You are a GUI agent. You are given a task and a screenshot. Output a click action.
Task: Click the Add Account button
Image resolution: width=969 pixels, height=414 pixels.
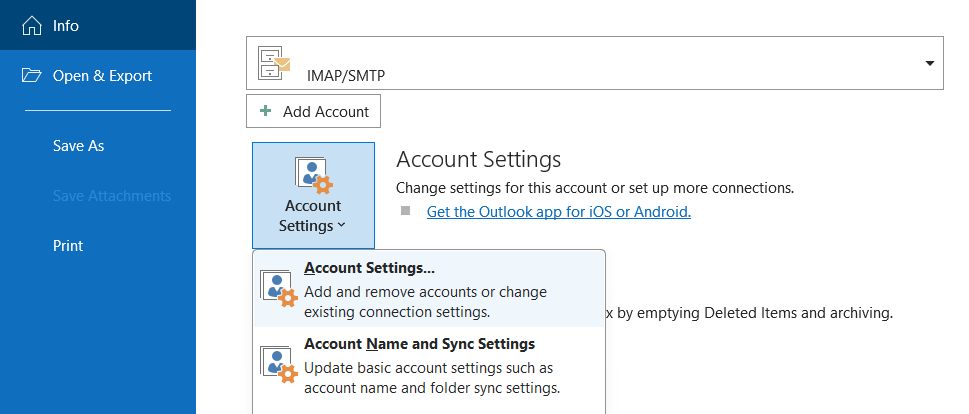pos(313,111)
